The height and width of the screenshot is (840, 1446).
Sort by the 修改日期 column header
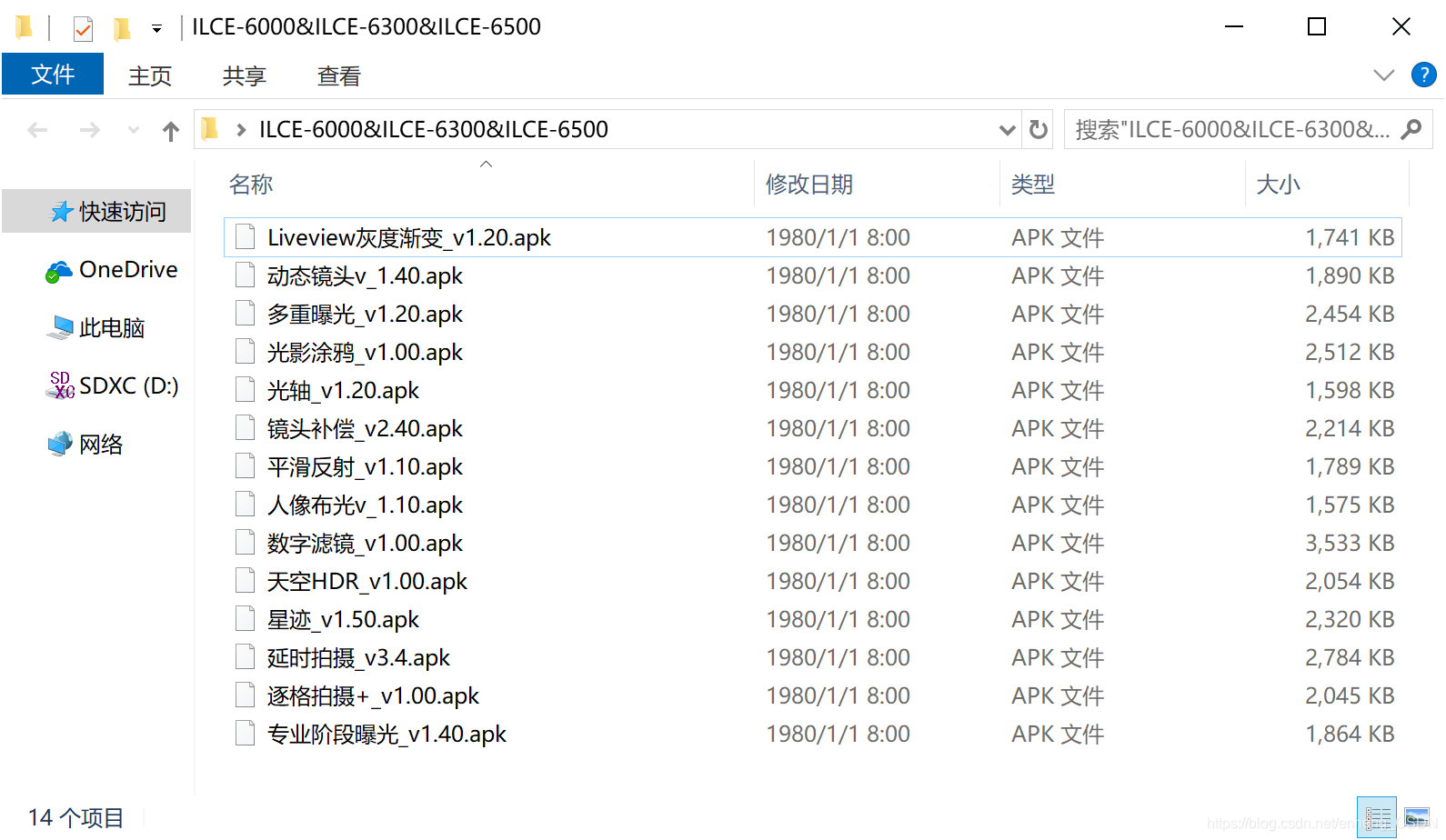809,185
